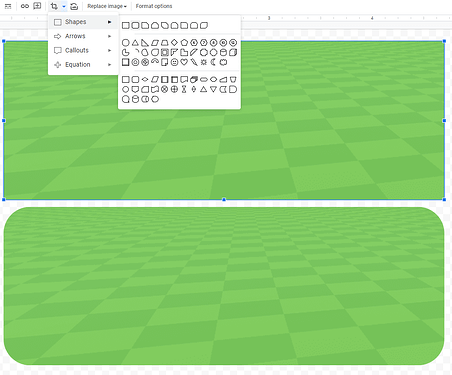The height and width of the screenshot is (375, 452).
Task: Click the crop image icon
Action: pos(54,6)
